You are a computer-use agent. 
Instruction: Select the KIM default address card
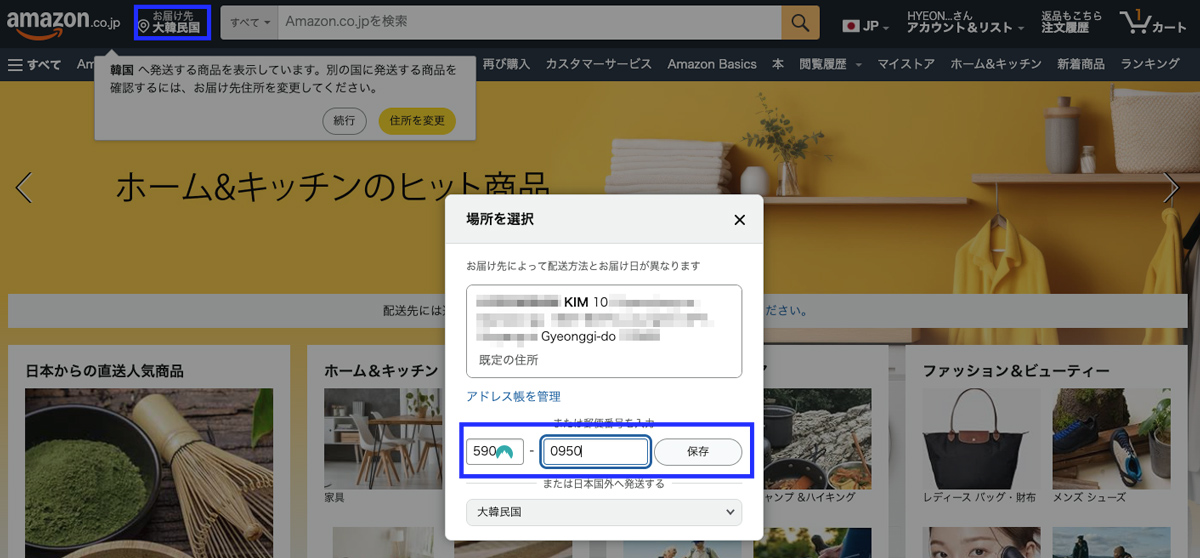[x=604, y=331]
